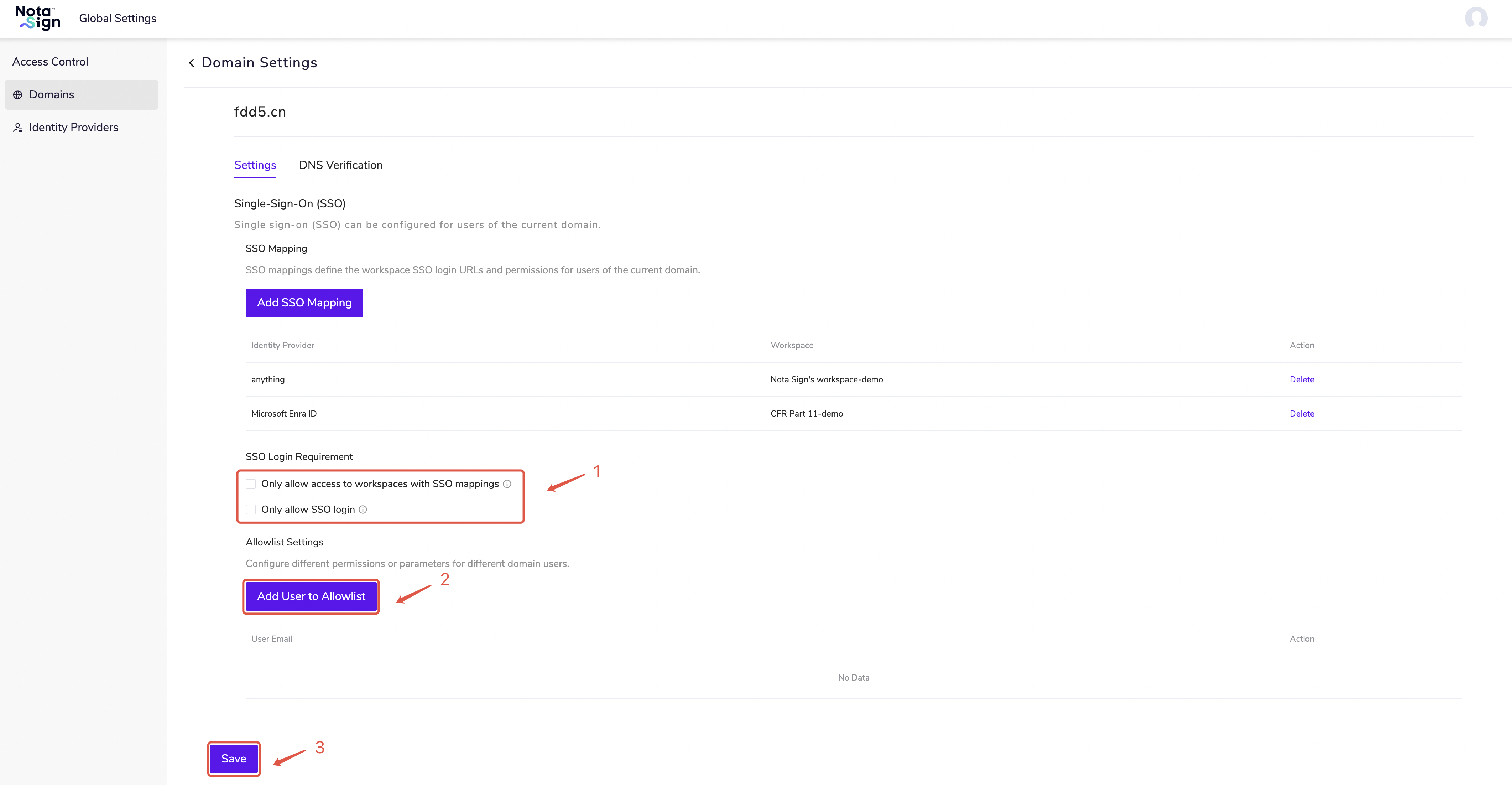
Task: Click the Identity Providers person icon
Action: click(17, 128)
